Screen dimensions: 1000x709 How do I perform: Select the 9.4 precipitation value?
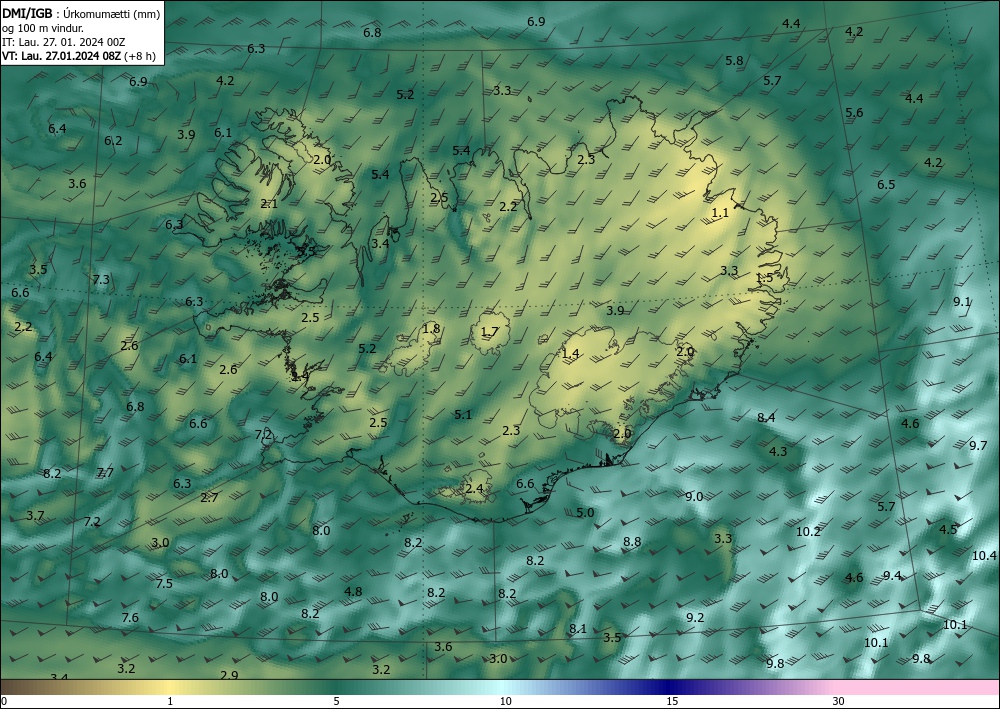click(x=892, y=576)
